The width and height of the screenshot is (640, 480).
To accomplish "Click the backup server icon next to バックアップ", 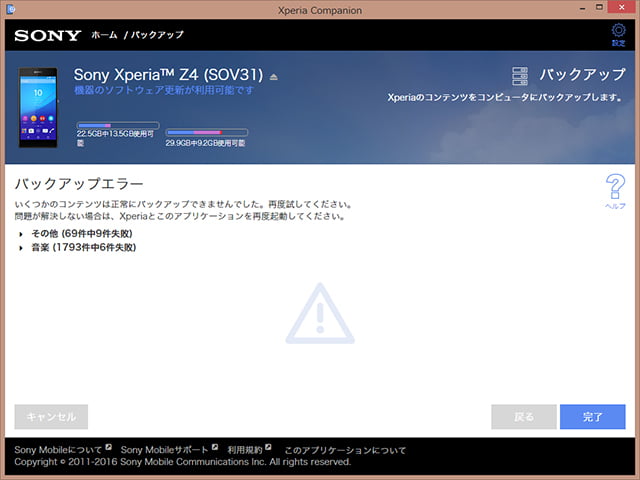I will click(519, 76).
